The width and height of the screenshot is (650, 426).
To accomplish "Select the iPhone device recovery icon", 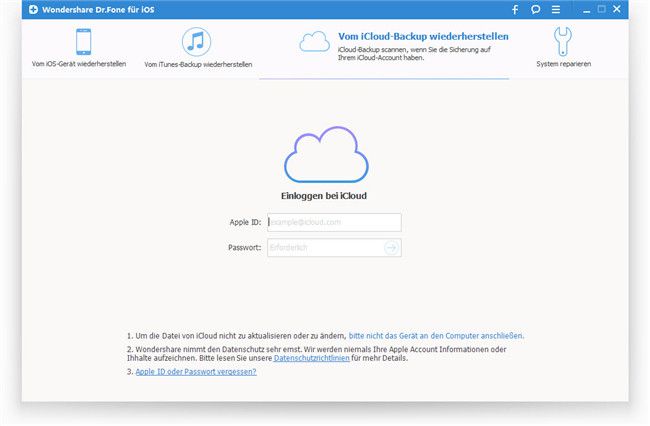I will pyautogui.click(x=83, y=41).
